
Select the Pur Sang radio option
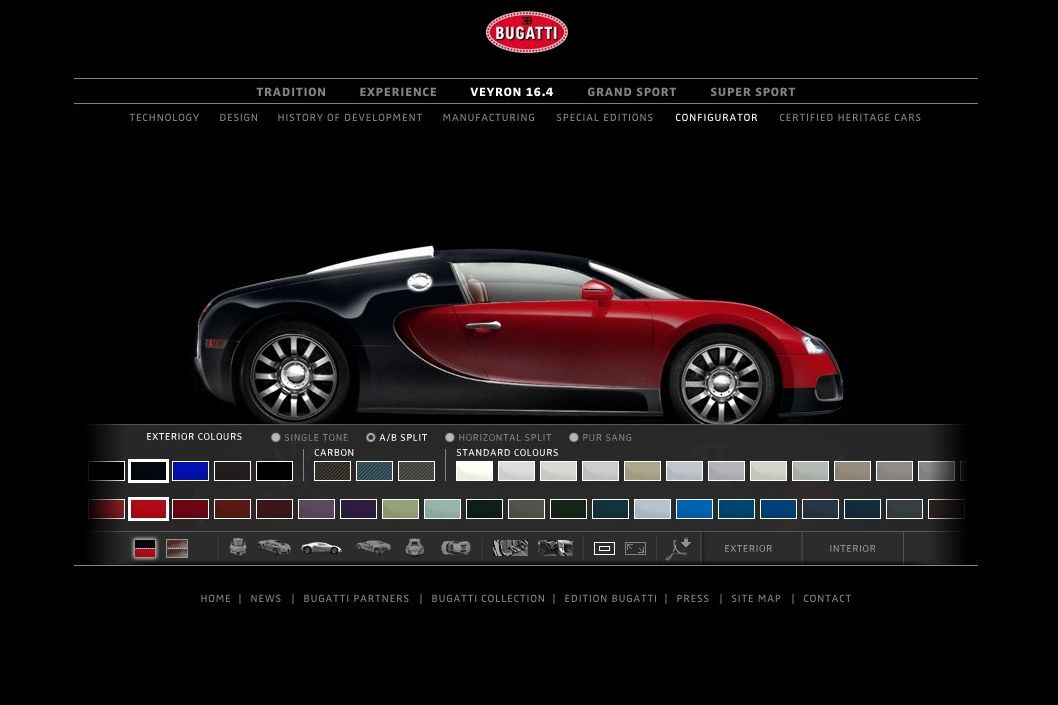click(x=574, y=437)
